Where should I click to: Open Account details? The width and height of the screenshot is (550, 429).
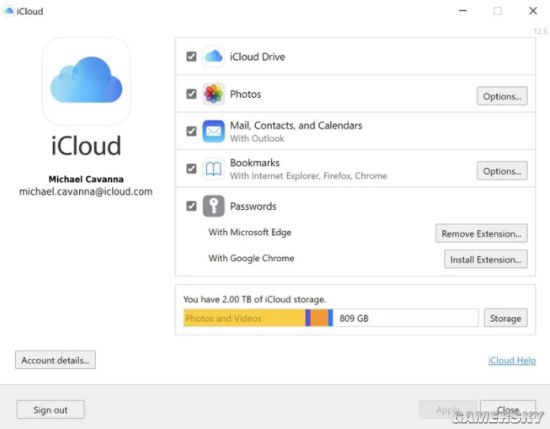tap(55, 360)
